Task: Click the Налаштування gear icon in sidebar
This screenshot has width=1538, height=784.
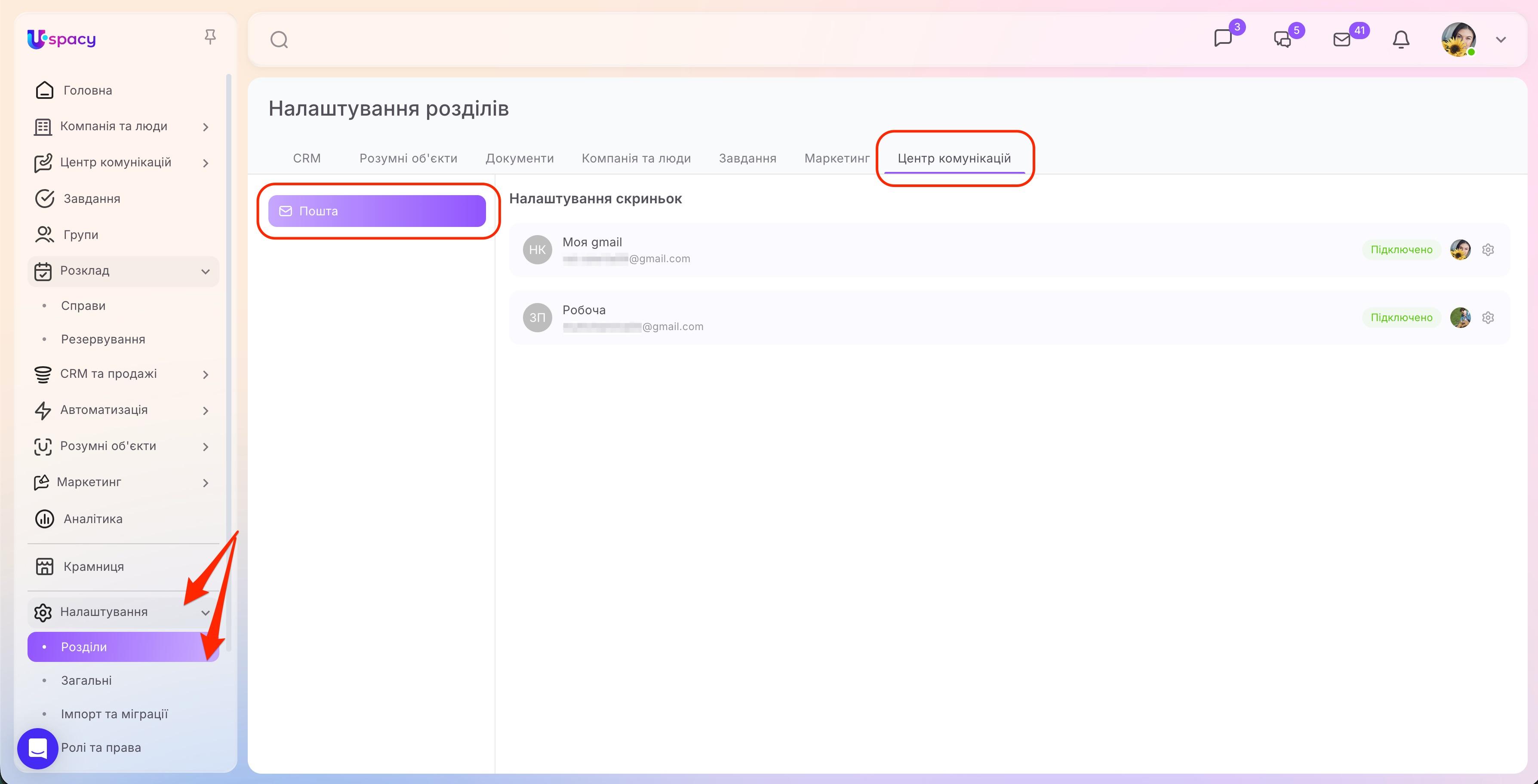Action: (x=43, y=612)
